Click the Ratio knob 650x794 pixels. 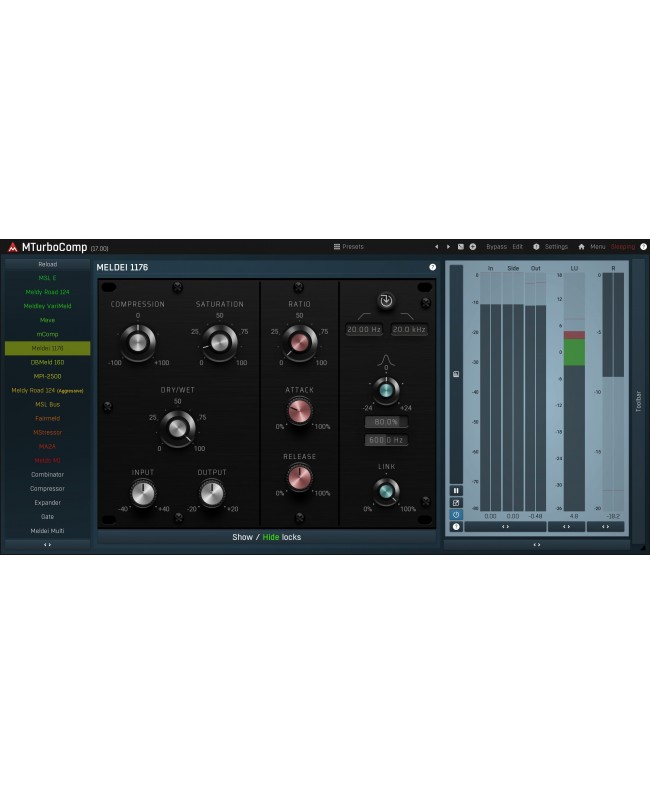(299, 343)
